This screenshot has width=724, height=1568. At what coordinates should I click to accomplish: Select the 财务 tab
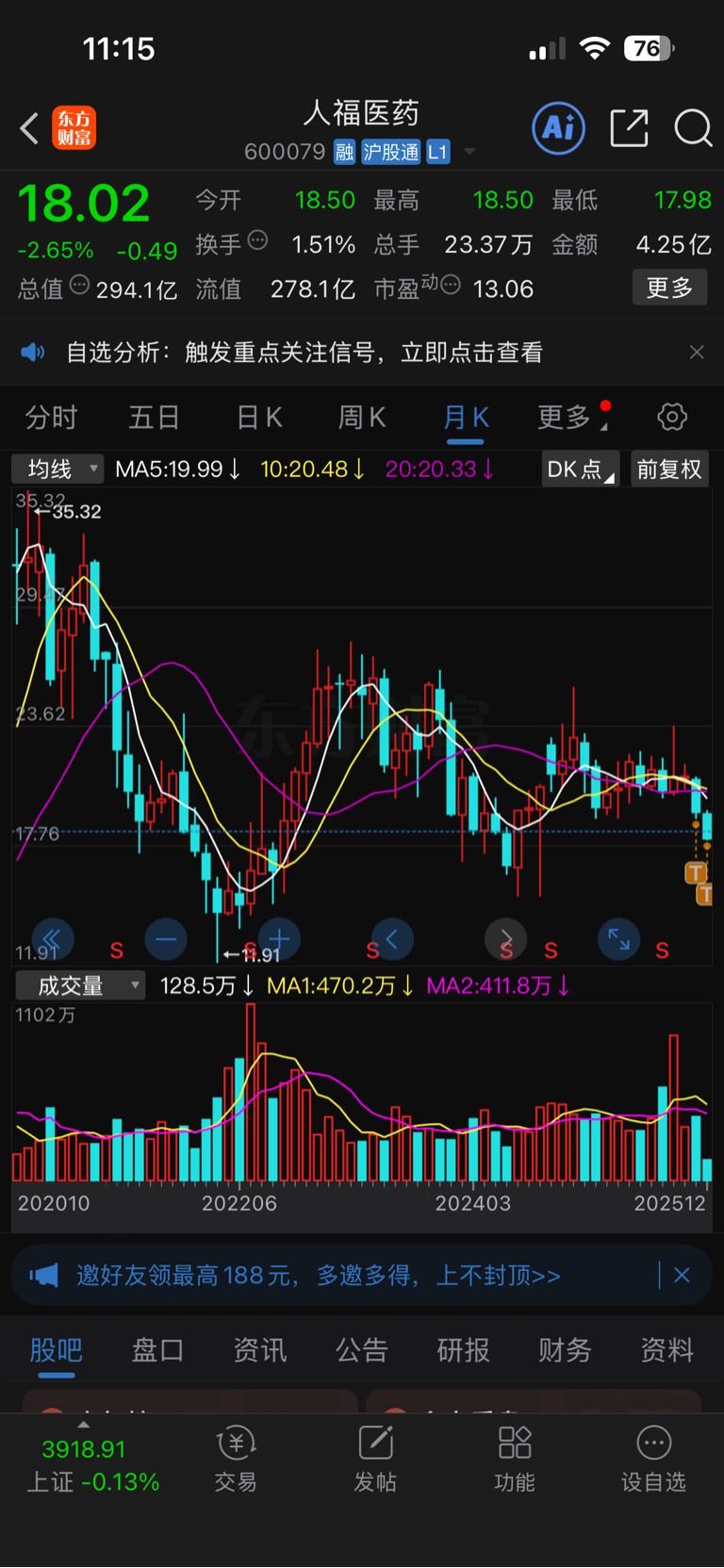click(565, 1350)
